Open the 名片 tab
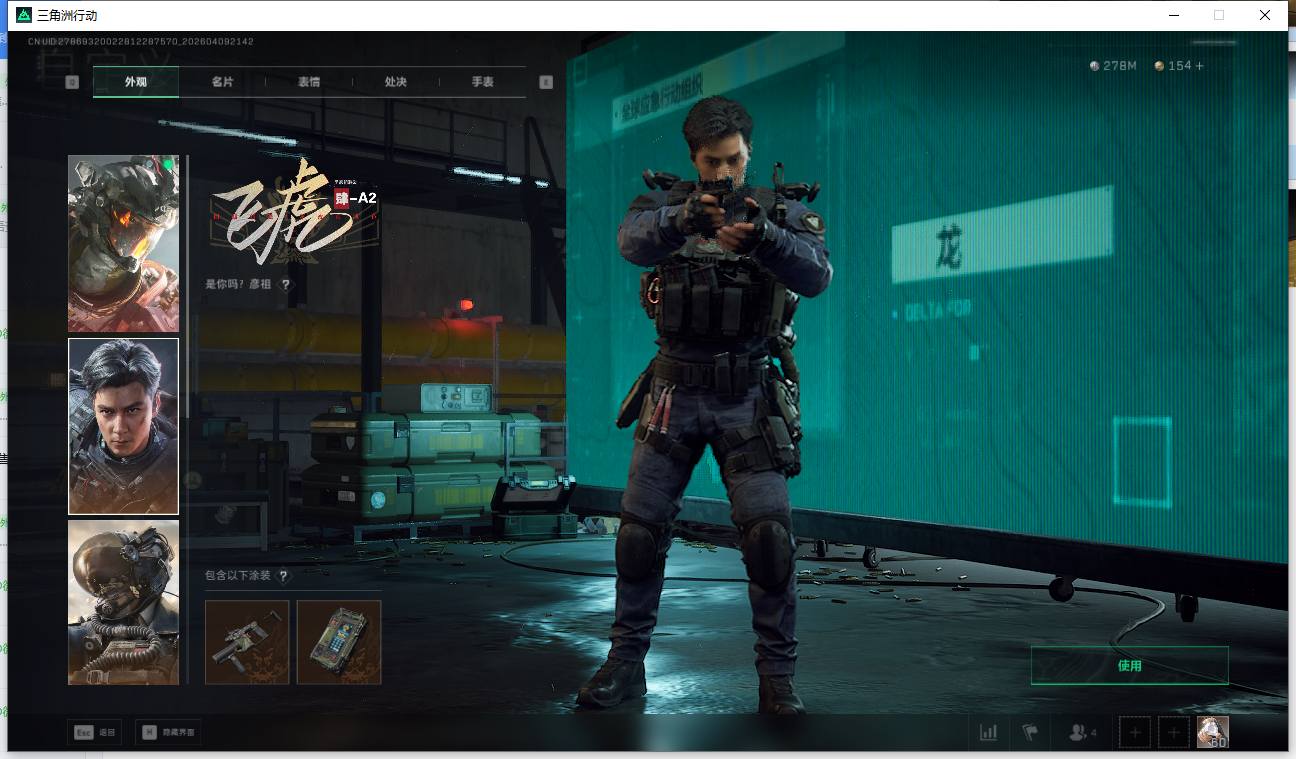This screenshot has height=759, width=1296. coord(222,82)
